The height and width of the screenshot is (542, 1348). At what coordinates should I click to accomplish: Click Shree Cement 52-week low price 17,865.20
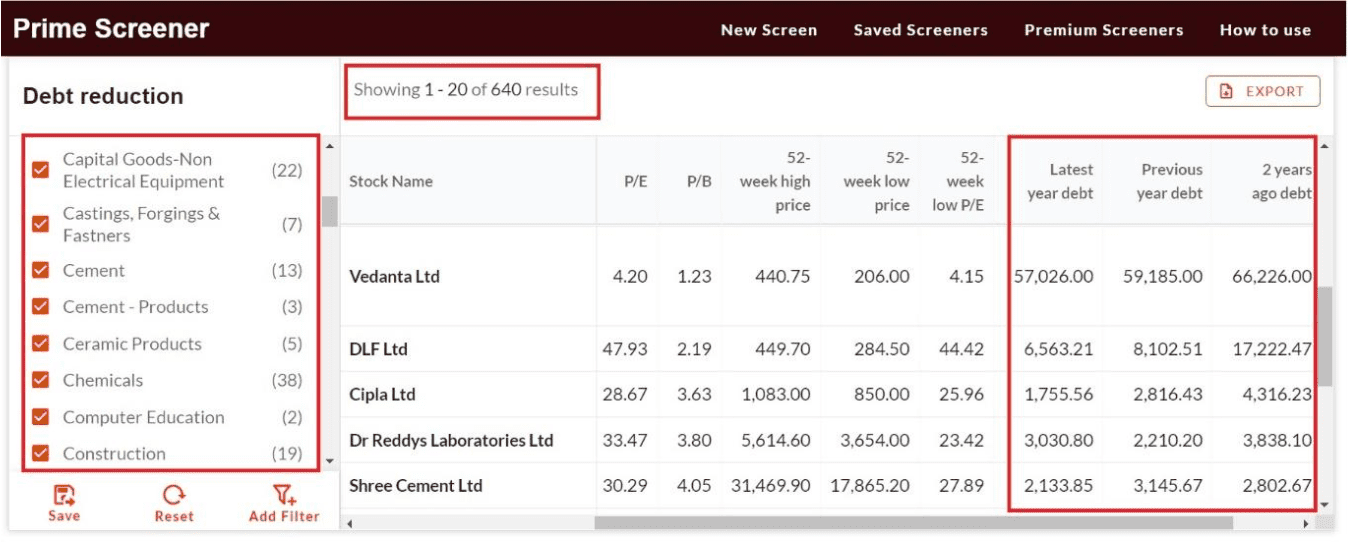pyautogui.click(x=870, y=486)
